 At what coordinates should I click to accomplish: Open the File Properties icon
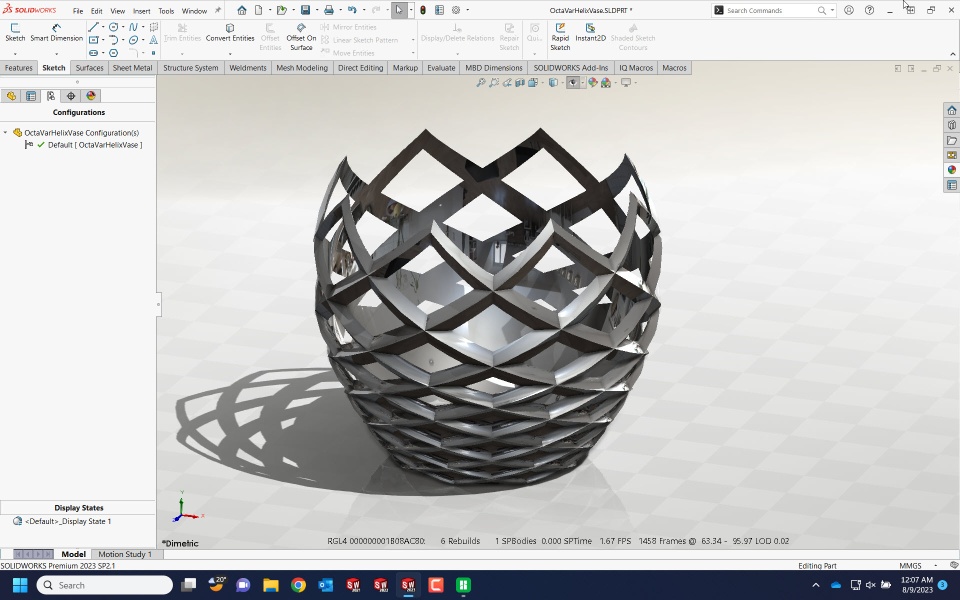[x=439, y=10]
